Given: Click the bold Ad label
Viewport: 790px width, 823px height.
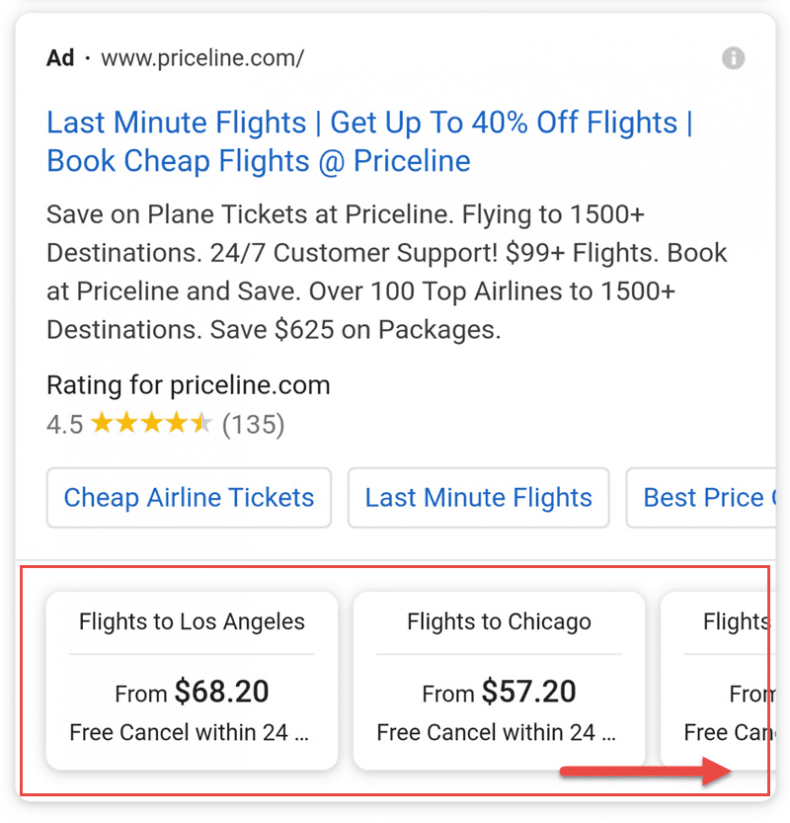Looking at the screenshot, I should click(x=60, y=58).
